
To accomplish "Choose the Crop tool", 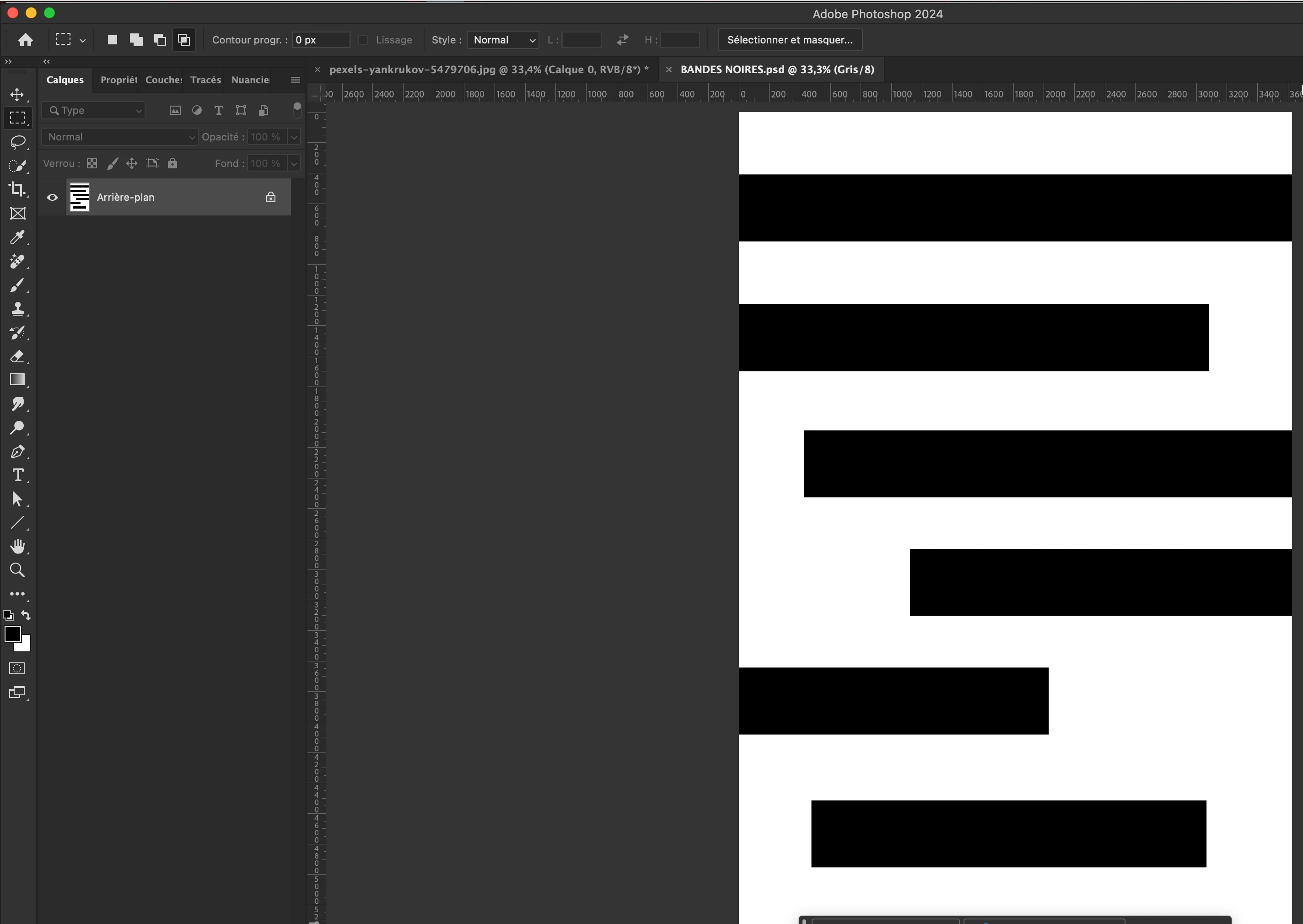I will (x=17, y=189).
